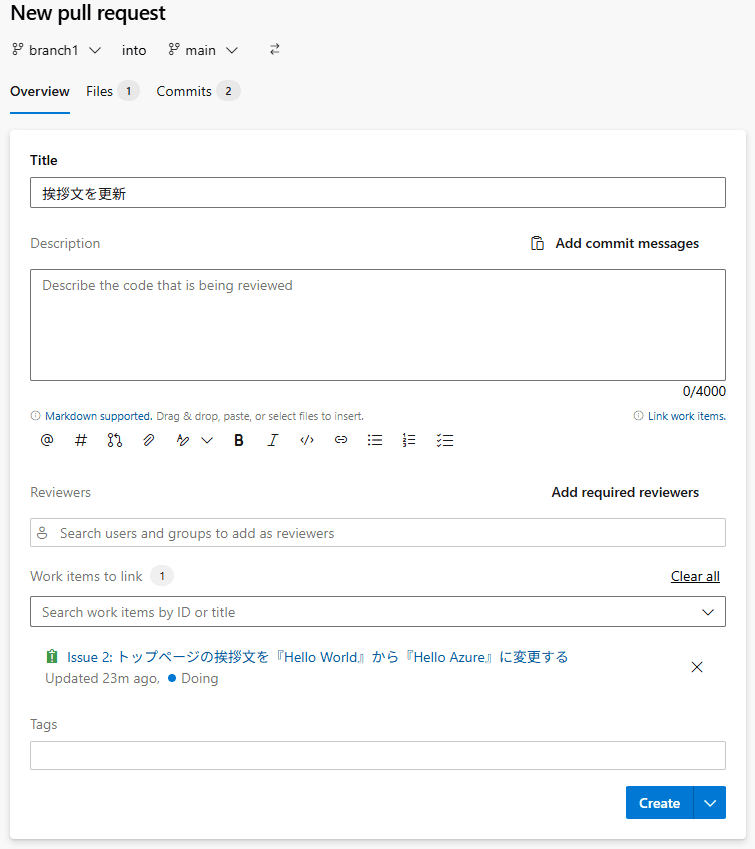Swap source and target branches
Screen dimensions: 755x849
275,50
